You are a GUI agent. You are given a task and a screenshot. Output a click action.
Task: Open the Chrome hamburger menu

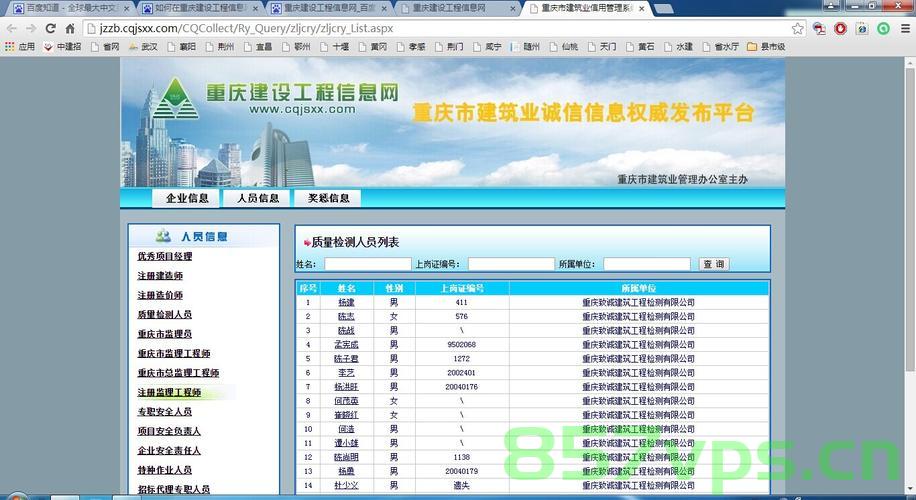click(905, 28)
